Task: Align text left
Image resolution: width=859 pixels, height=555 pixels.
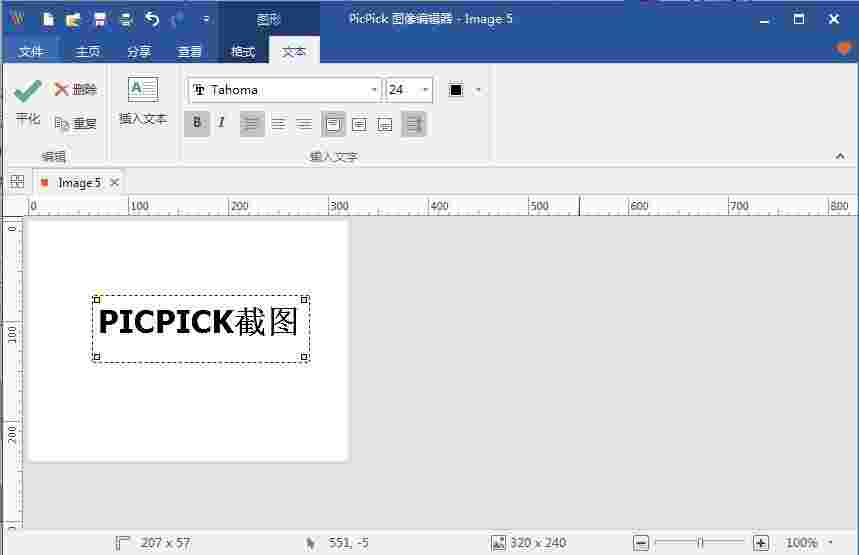Action: pyautogui.click(x=252, y=124)
